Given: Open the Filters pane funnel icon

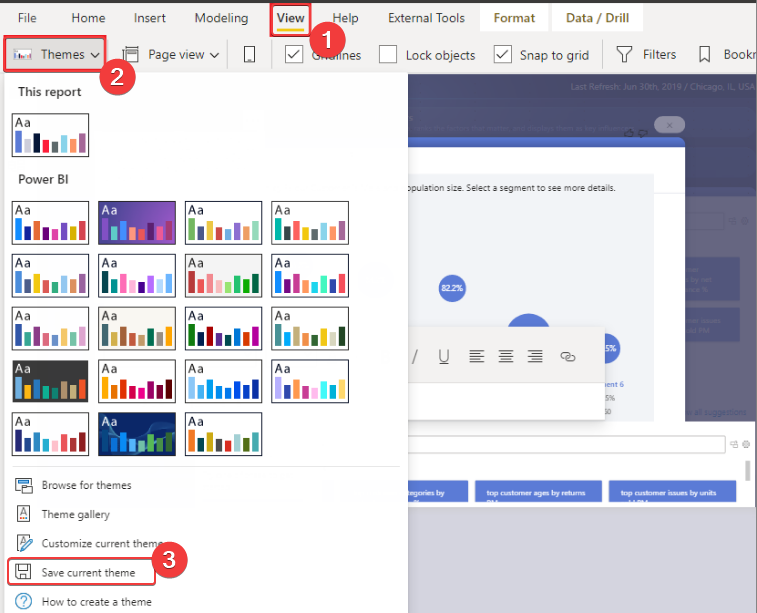Looking at the screenshot, I should tap(624, 55).
